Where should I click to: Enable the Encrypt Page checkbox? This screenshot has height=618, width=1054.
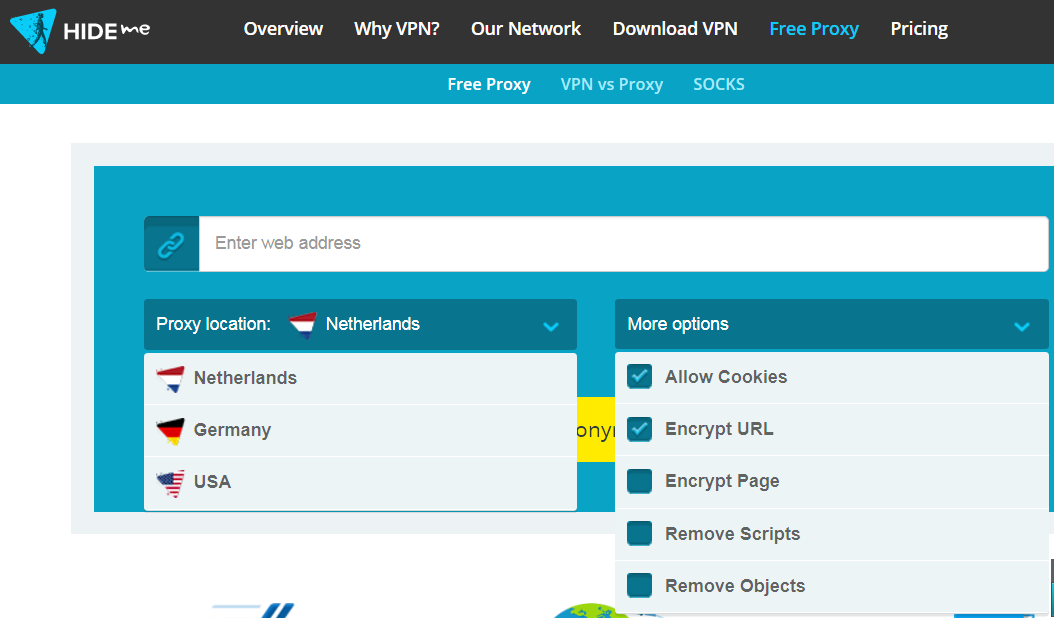639,481
